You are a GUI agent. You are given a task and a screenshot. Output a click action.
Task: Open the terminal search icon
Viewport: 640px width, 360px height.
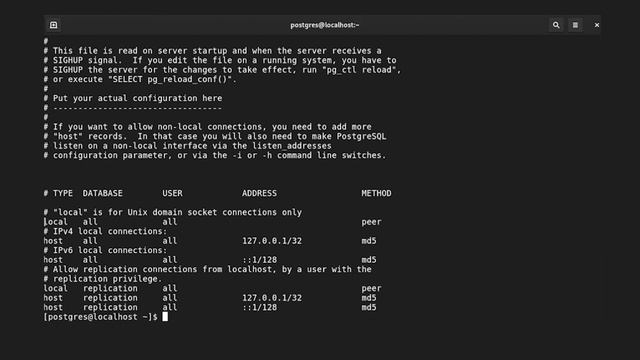point(556,25)
